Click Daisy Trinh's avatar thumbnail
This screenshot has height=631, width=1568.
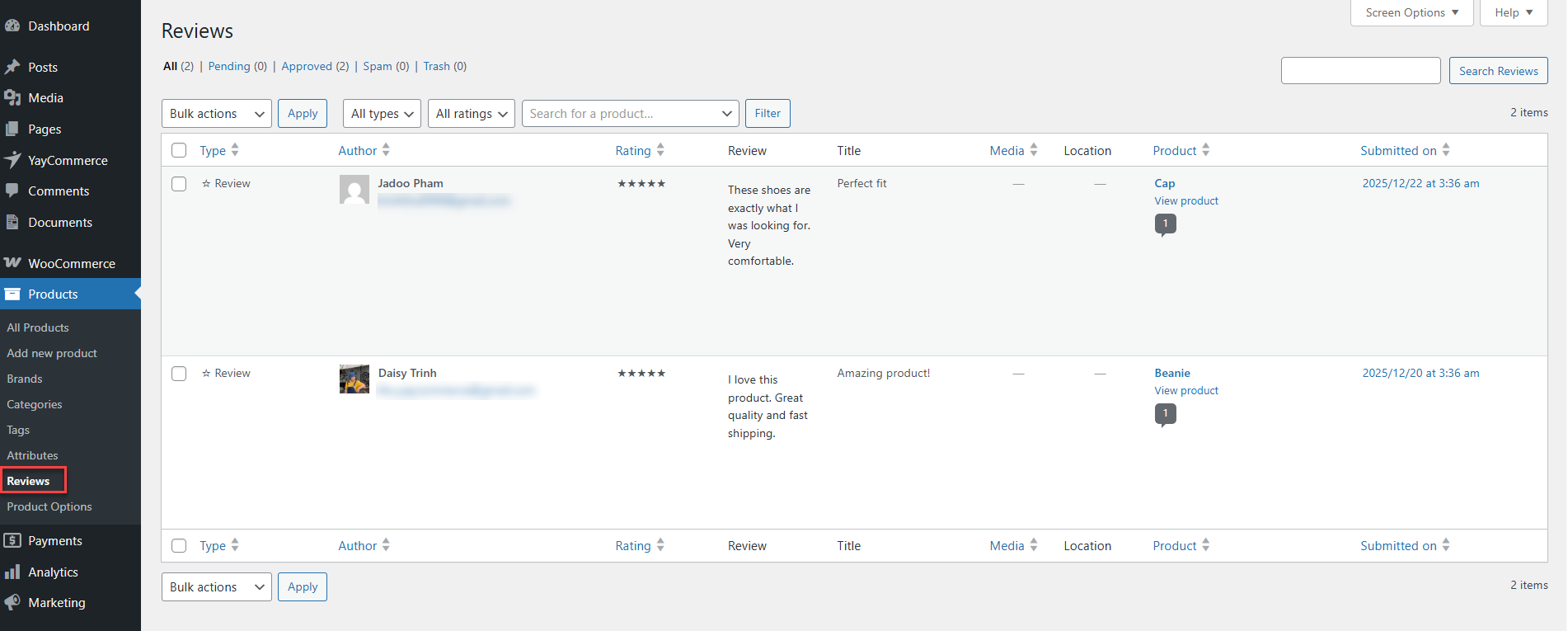click(354, 379)
